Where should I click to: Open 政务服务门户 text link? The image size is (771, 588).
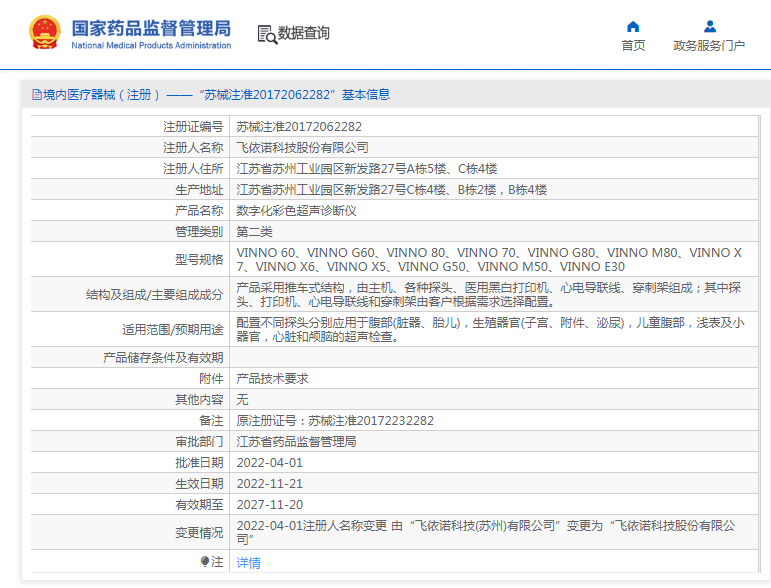(709, 46)
